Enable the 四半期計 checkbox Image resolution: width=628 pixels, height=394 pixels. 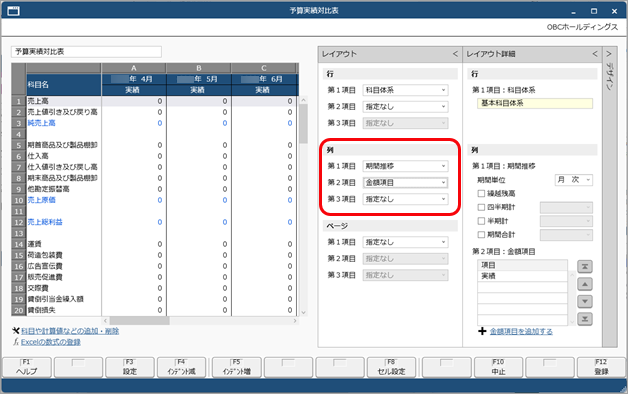(x=481, y=207)
